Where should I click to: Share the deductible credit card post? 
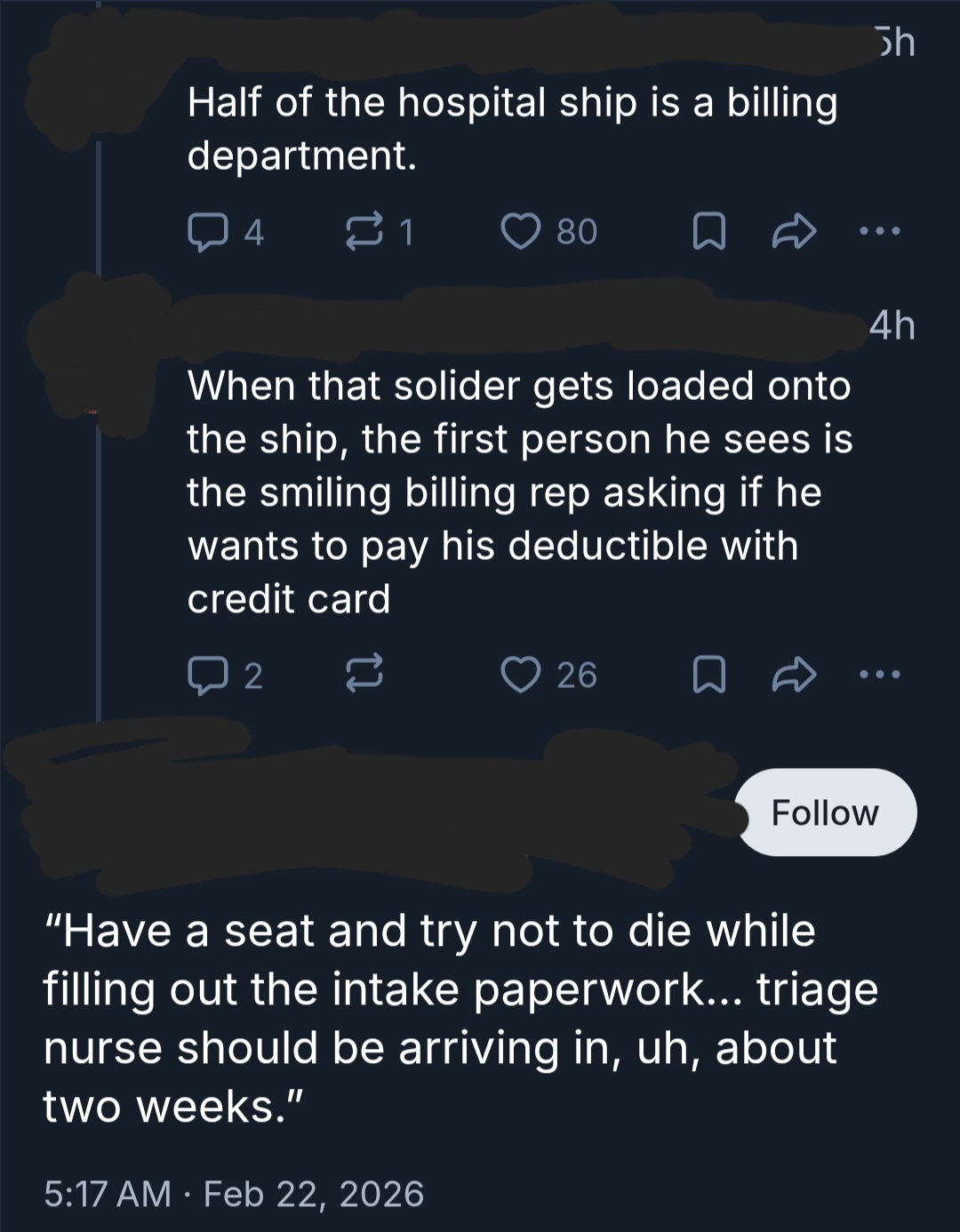tap(793, 676)
